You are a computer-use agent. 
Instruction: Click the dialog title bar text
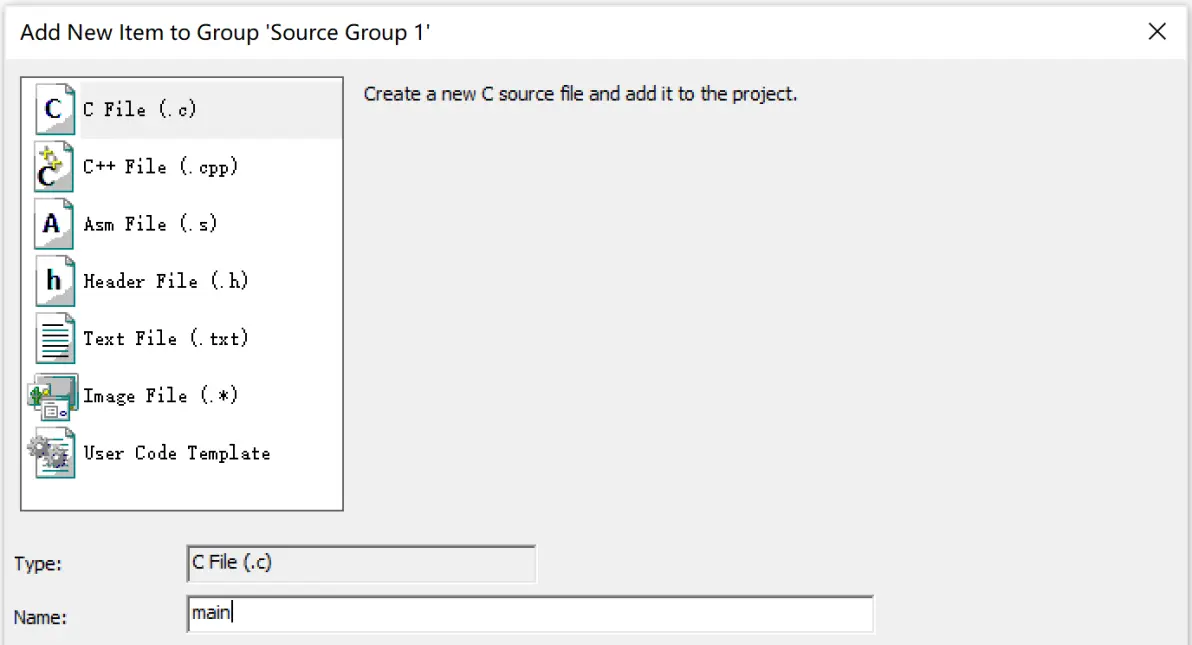click(x=225, y=32)
